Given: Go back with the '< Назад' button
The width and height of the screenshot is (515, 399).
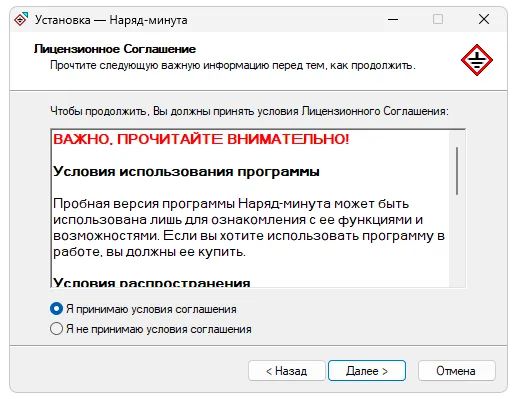Looking at the screenshot, I should point(287,371).
